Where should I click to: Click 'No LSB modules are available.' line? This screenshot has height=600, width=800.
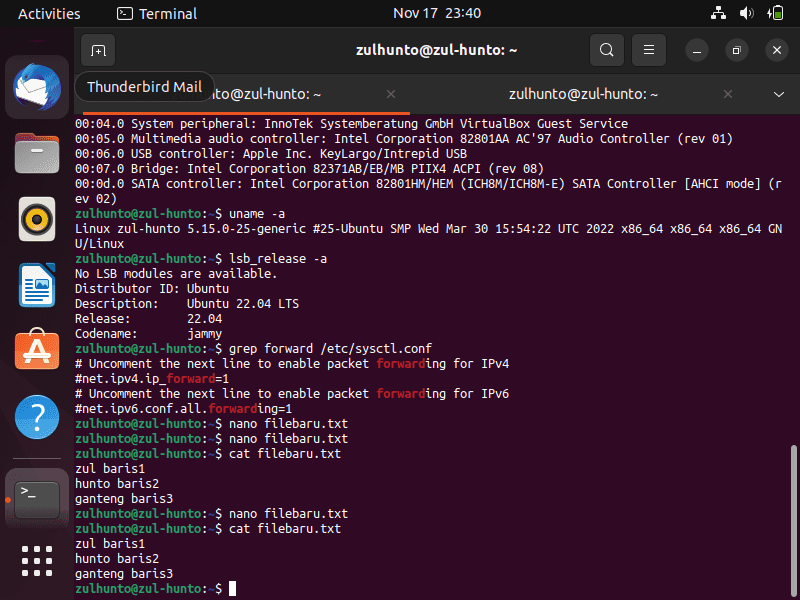(176, 273)
